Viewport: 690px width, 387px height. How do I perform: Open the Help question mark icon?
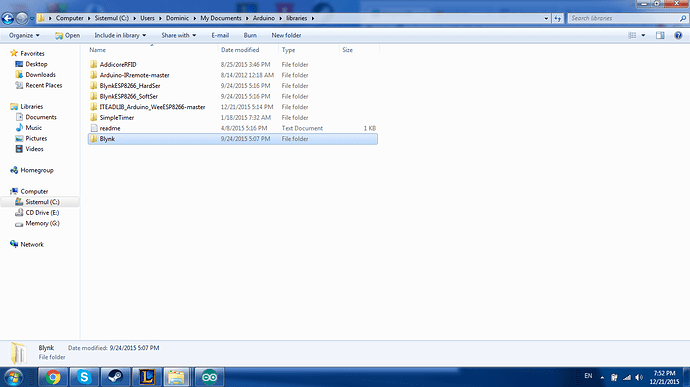point(678,35)
